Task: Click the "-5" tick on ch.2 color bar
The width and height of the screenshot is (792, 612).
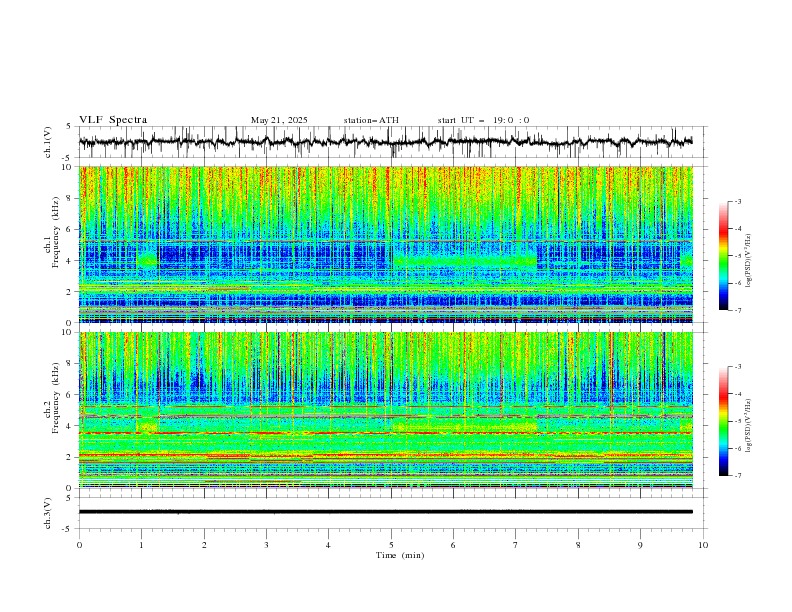Action: (x=738, y=421)
